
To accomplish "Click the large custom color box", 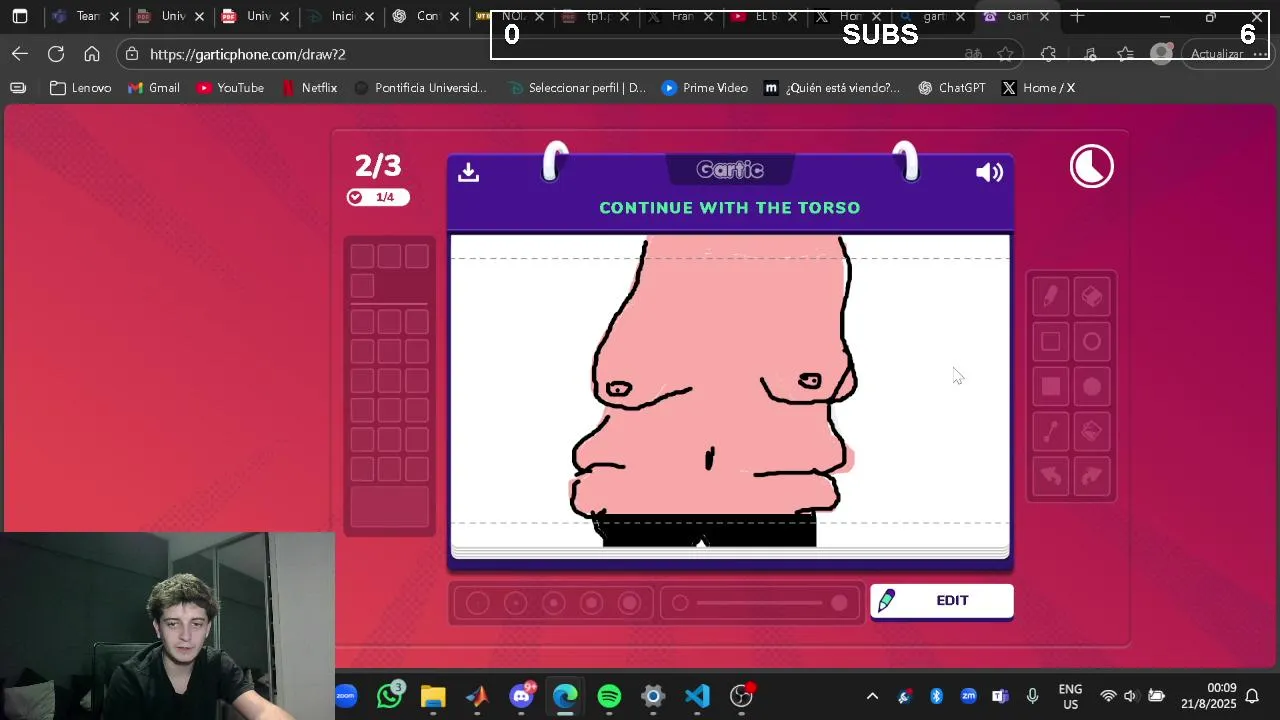I will (389, 507).
